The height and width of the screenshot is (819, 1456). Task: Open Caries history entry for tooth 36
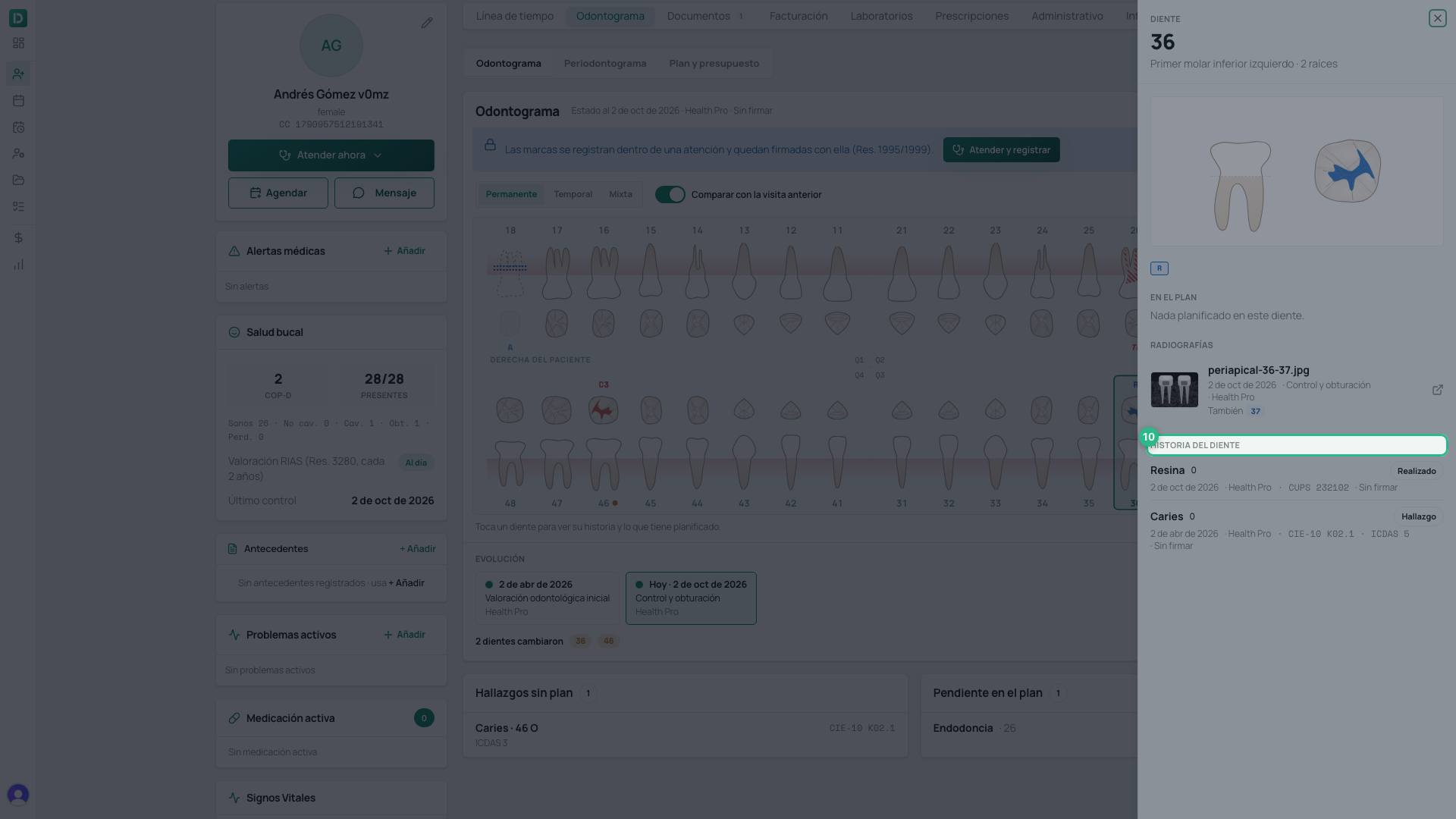point(1296,530)
